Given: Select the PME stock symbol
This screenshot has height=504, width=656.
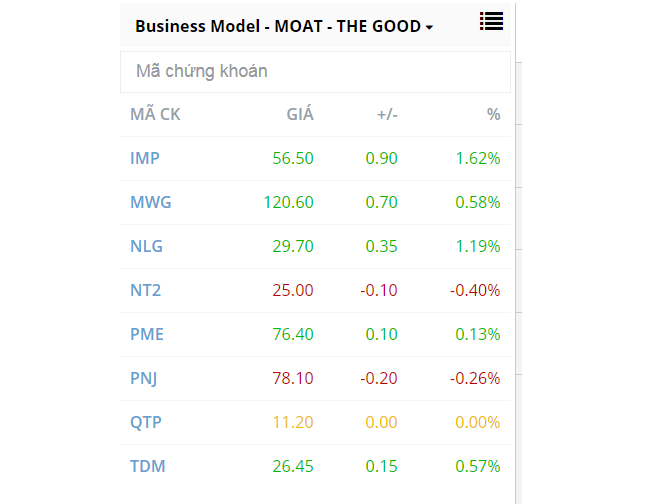Looking at the screenshot, I should click(x=147, y=334).
